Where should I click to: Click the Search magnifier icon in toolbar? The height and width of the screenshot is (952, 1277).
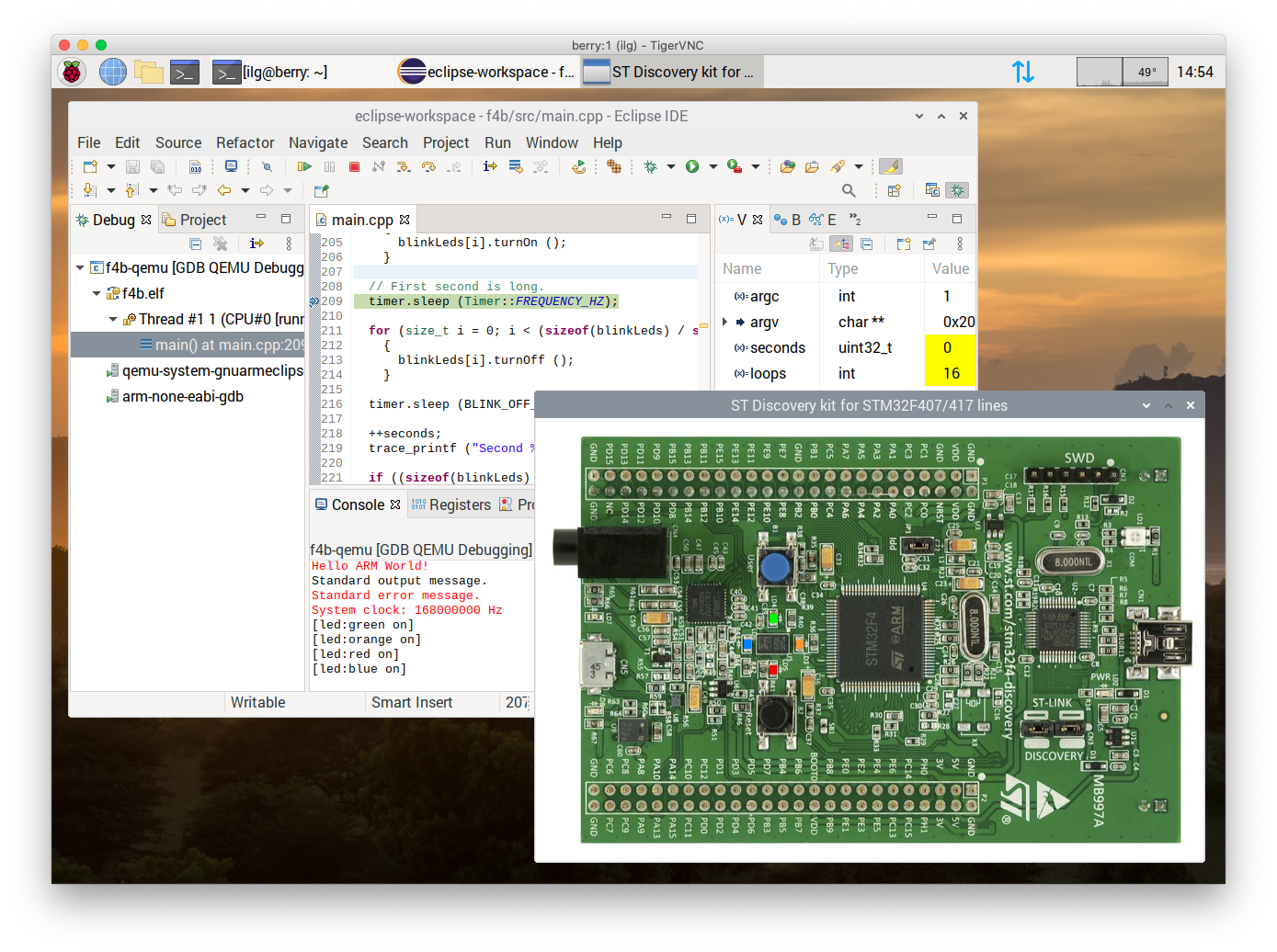click(849, 190)
